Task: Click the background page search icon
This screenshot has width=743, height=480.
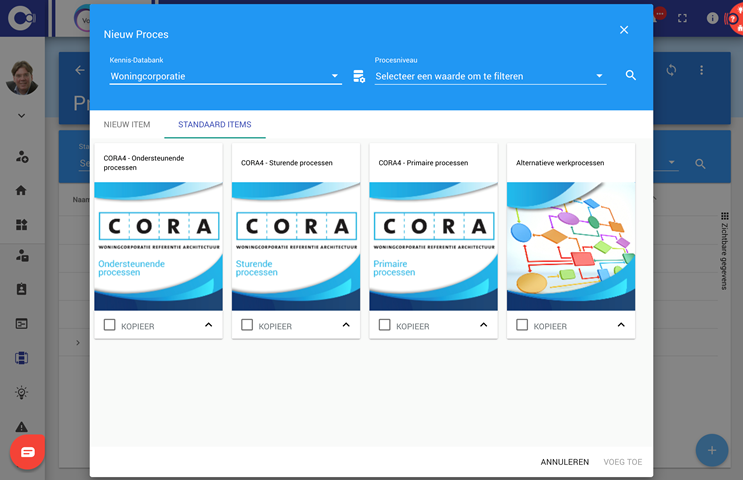Action: point(700,164)
